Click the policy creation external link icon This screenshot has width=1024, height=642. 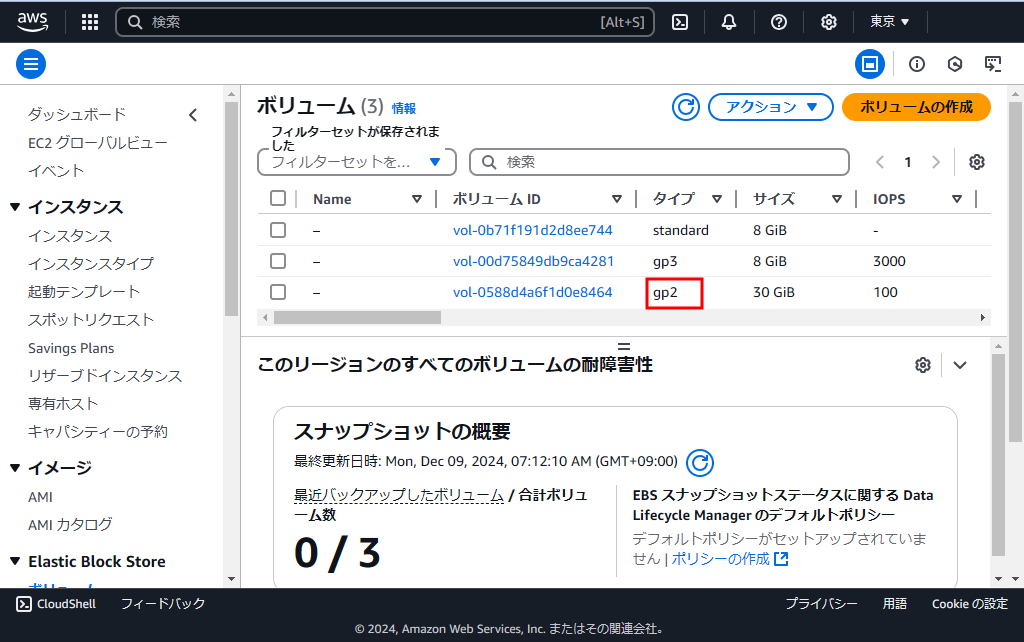781,559
